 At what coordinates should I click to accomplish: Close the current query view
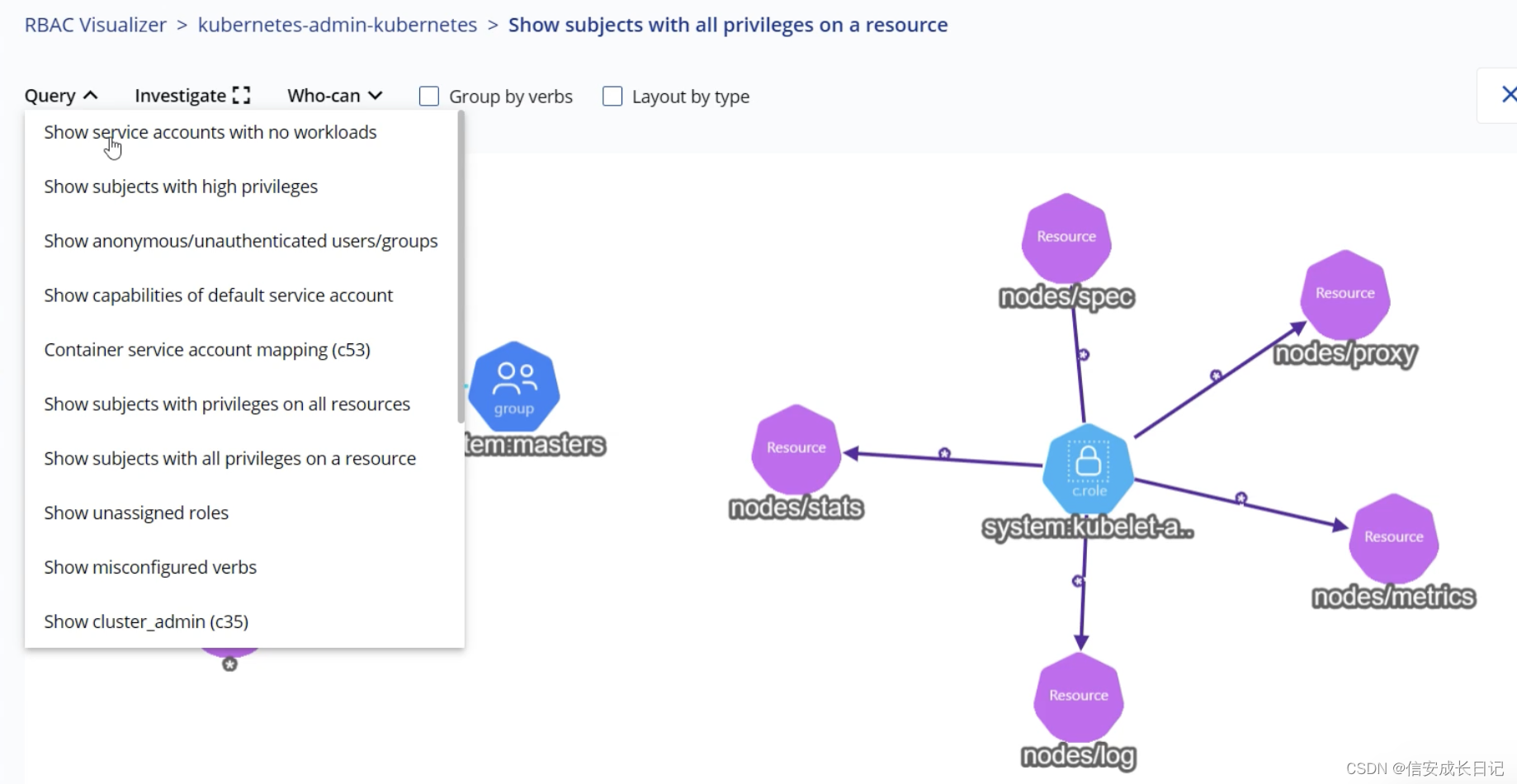coord(1509,94)
